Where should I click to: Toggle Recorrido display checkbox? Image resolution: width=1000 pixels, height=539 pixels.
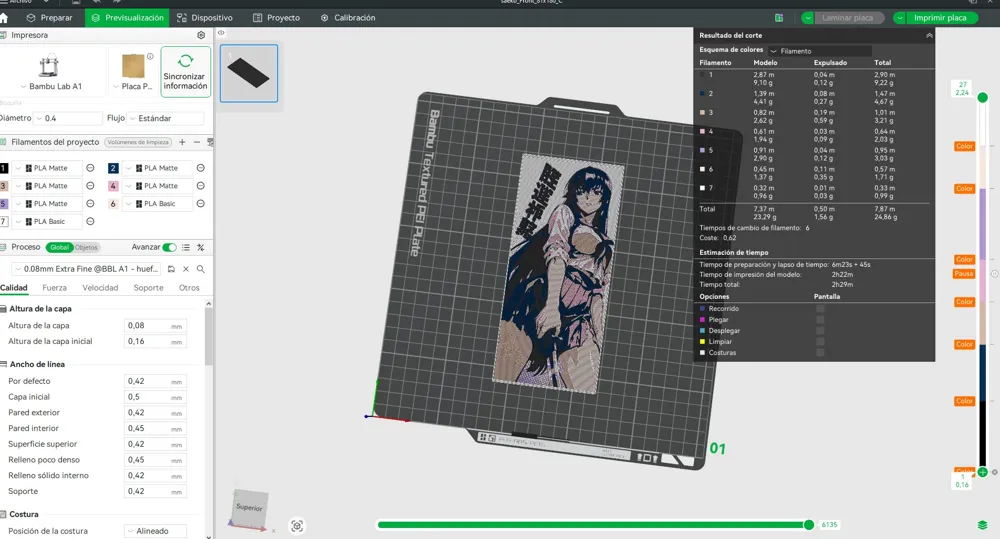click(820, 309)
